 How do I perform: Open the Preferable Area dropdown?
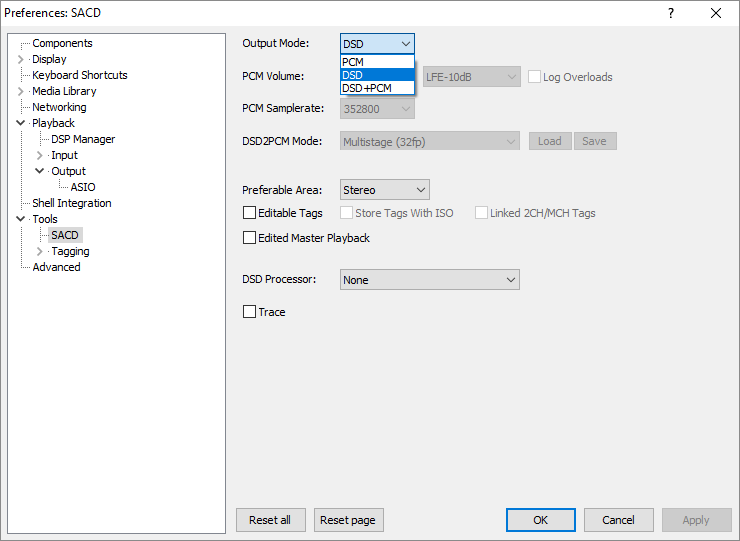tap(384, 189)
